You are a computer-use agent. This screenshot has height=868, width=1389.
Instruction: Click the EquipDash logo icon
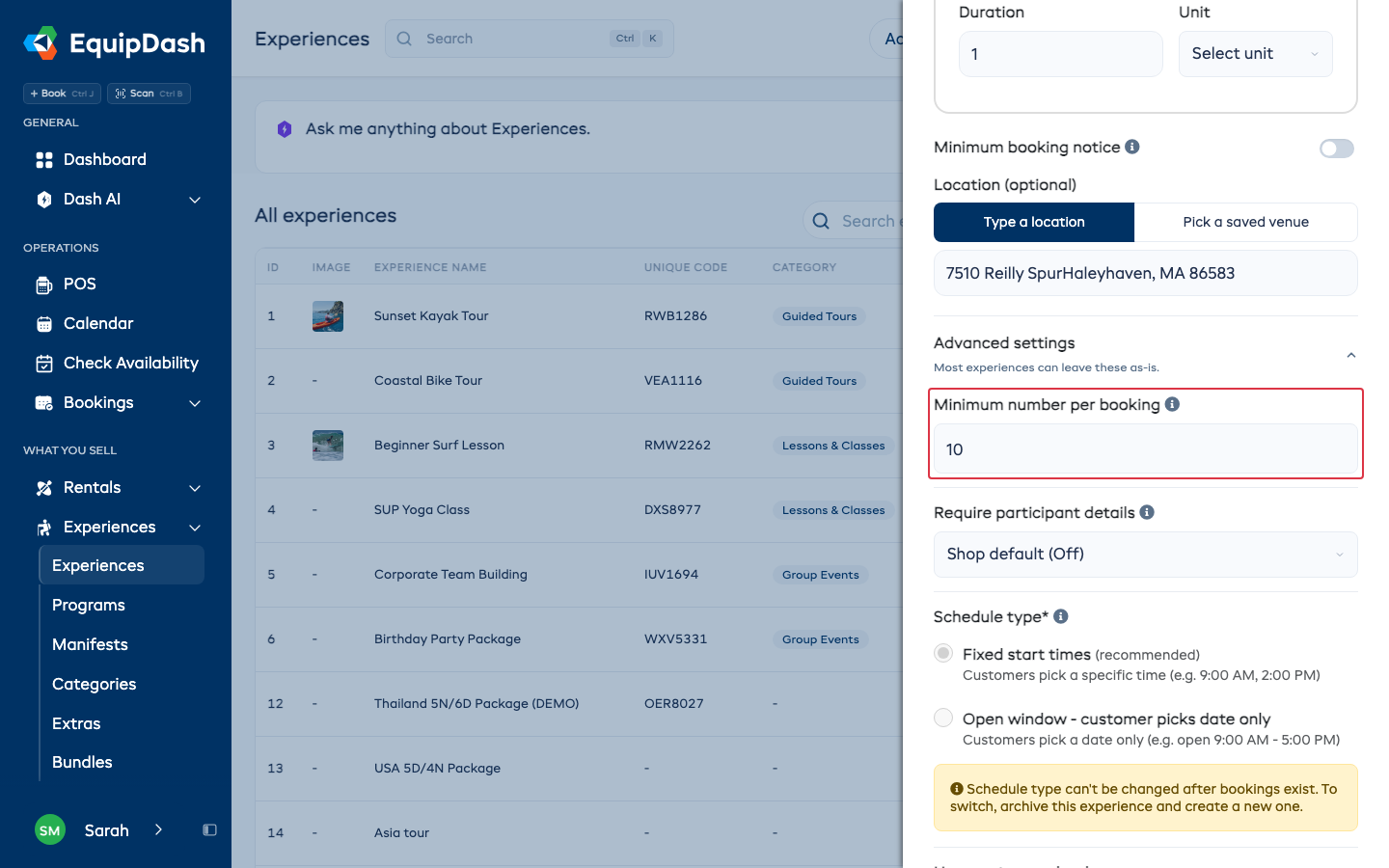click(x=41, y=43)
